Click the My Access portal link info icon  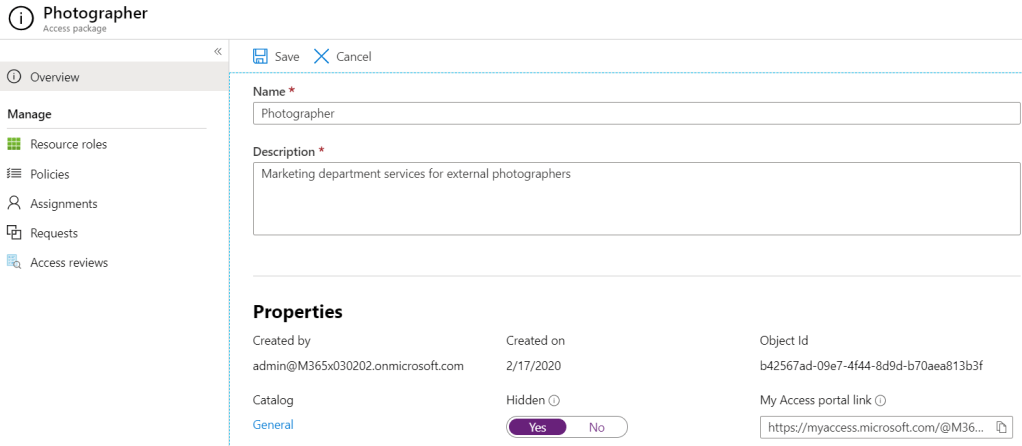coord(881,400)
